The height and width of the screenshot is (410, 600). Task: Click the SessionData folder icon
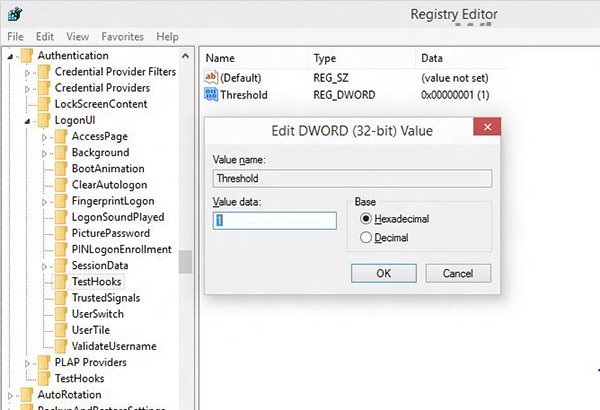click(61, 265)
